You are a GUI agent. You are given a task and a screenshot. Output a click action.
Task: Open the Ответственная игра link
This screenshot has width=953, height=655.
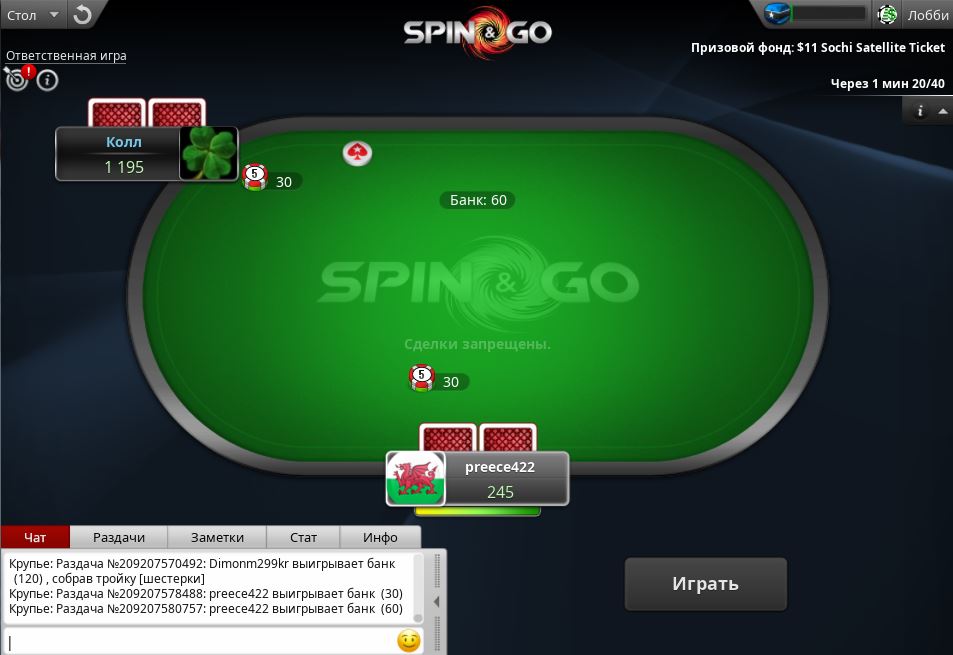pos(66,55)
